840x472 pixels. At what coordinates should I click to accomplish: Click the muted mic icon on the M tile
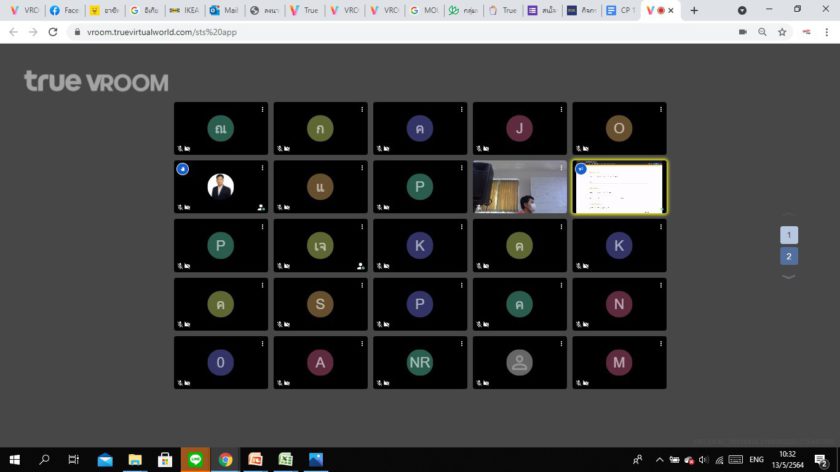point(580,382)
